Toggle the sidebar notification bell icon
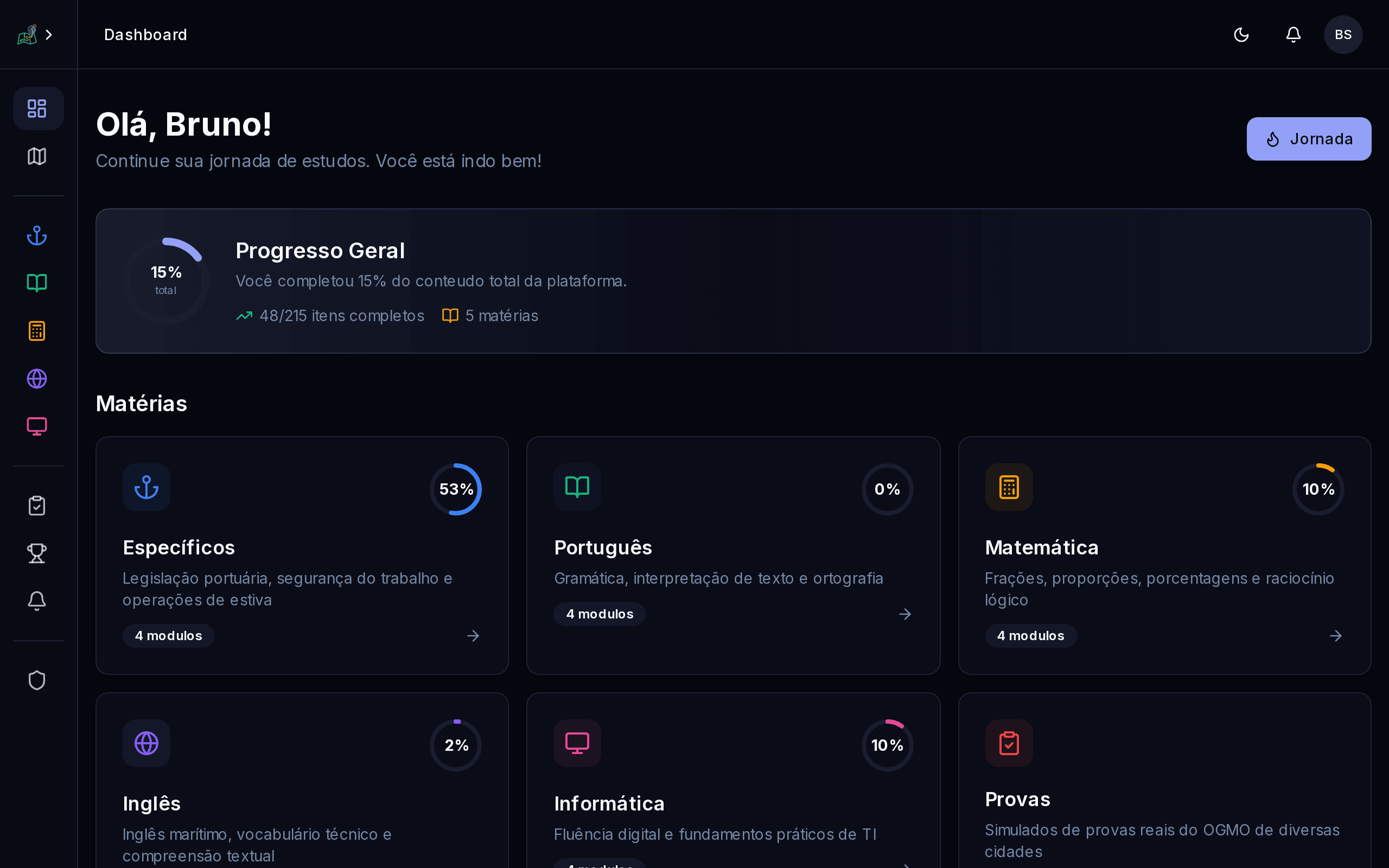1389x868 pixels. click(36, 601)
